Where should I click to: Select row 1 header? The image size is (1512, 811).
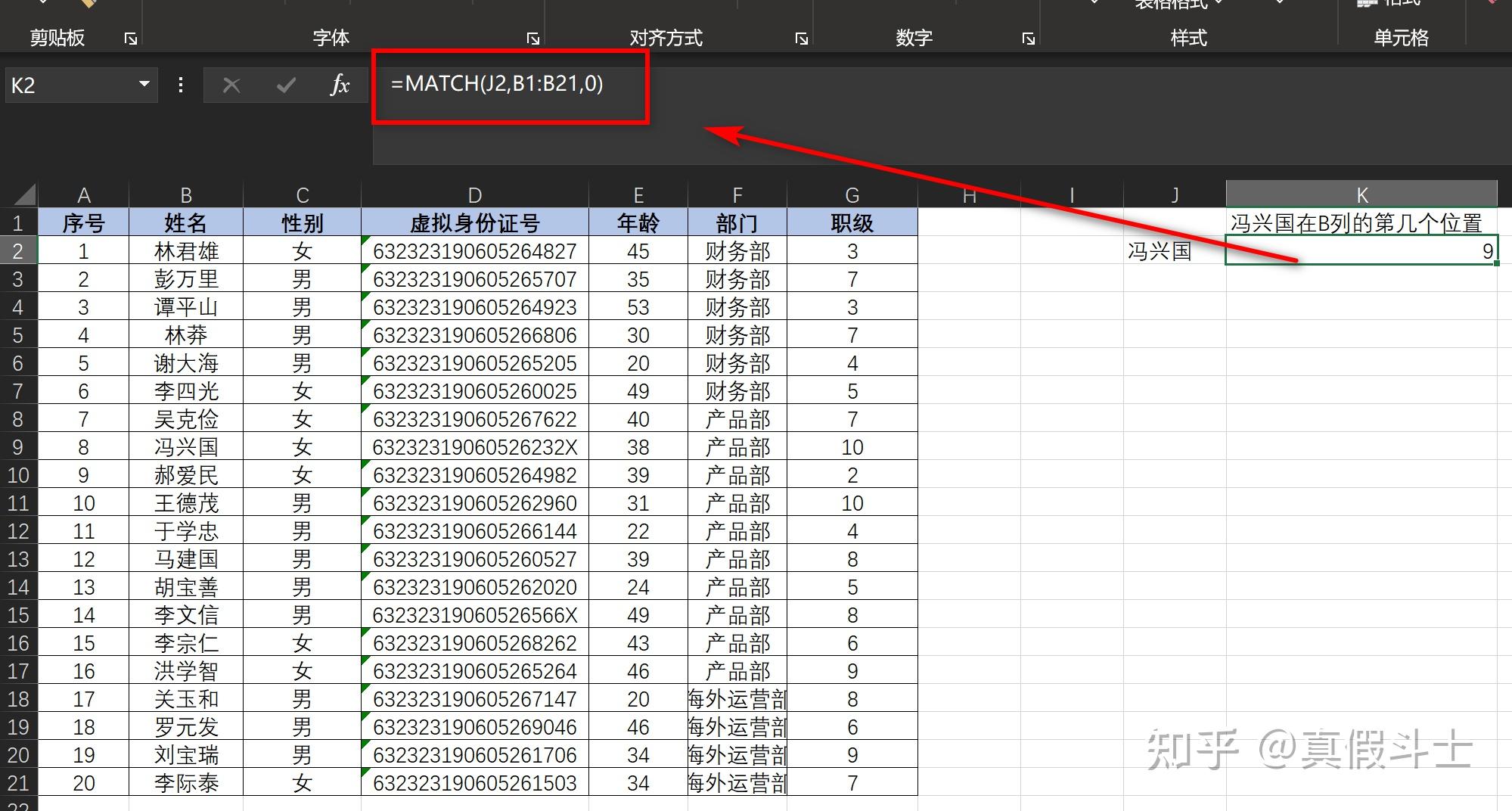[x=18, y=223]
